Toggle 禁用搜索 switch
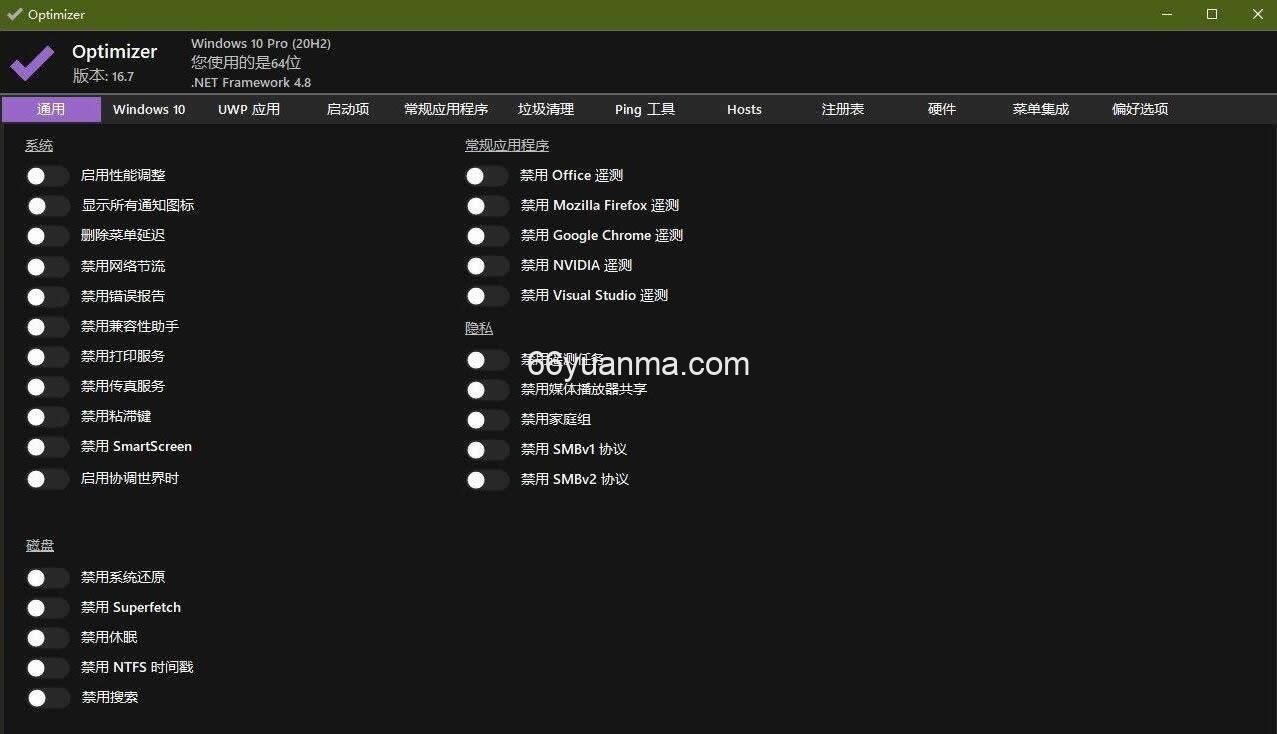 coord(47,697)
